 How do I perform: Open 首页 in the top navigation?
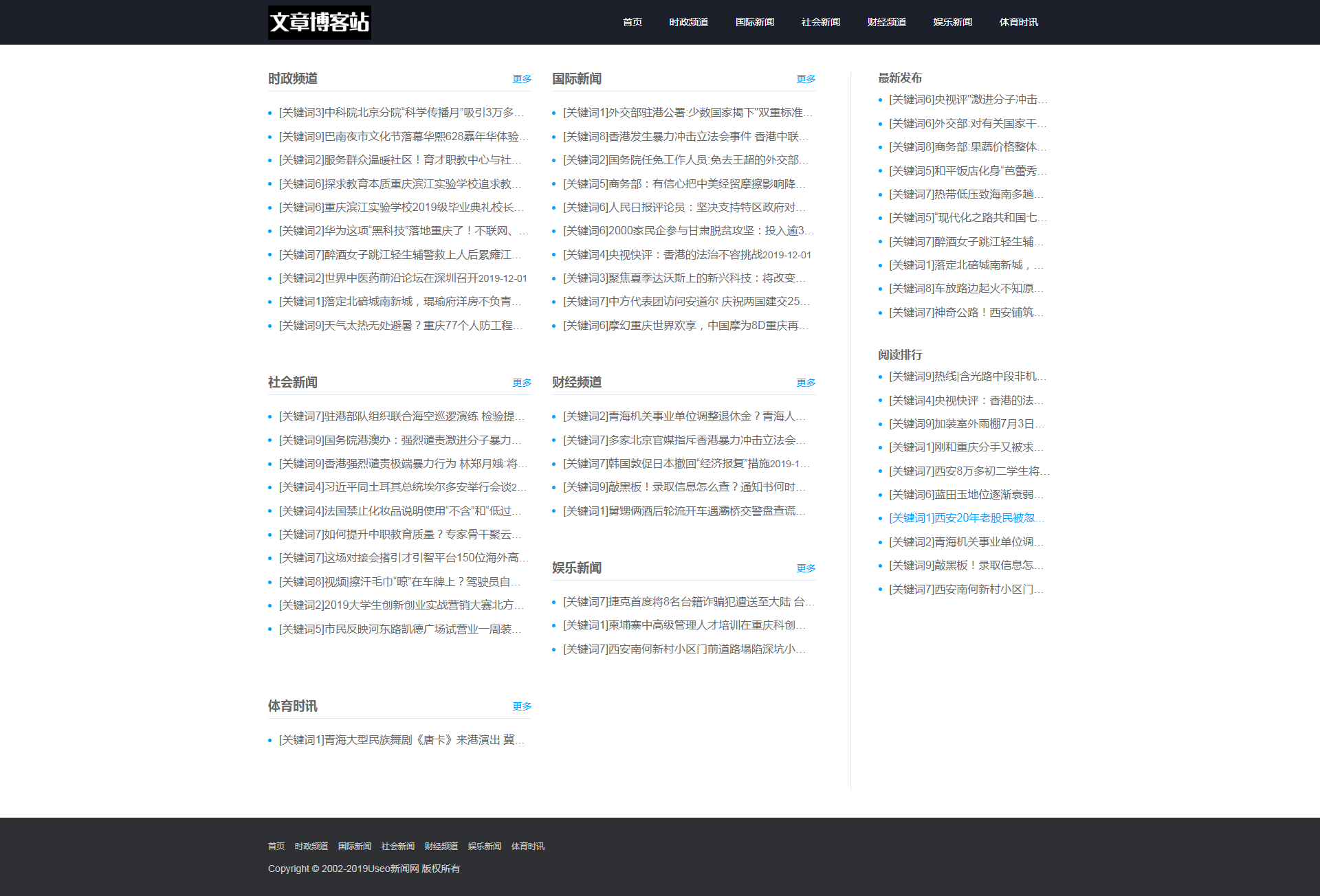632,22
